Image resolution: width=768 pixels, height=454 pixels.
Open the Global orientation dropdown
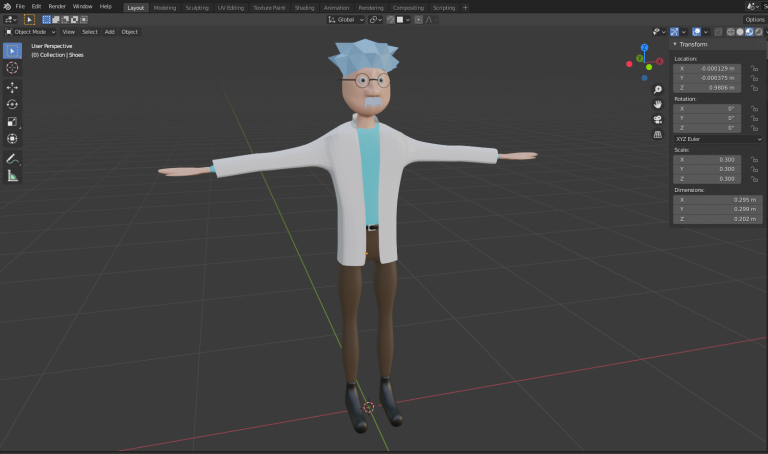346,20
